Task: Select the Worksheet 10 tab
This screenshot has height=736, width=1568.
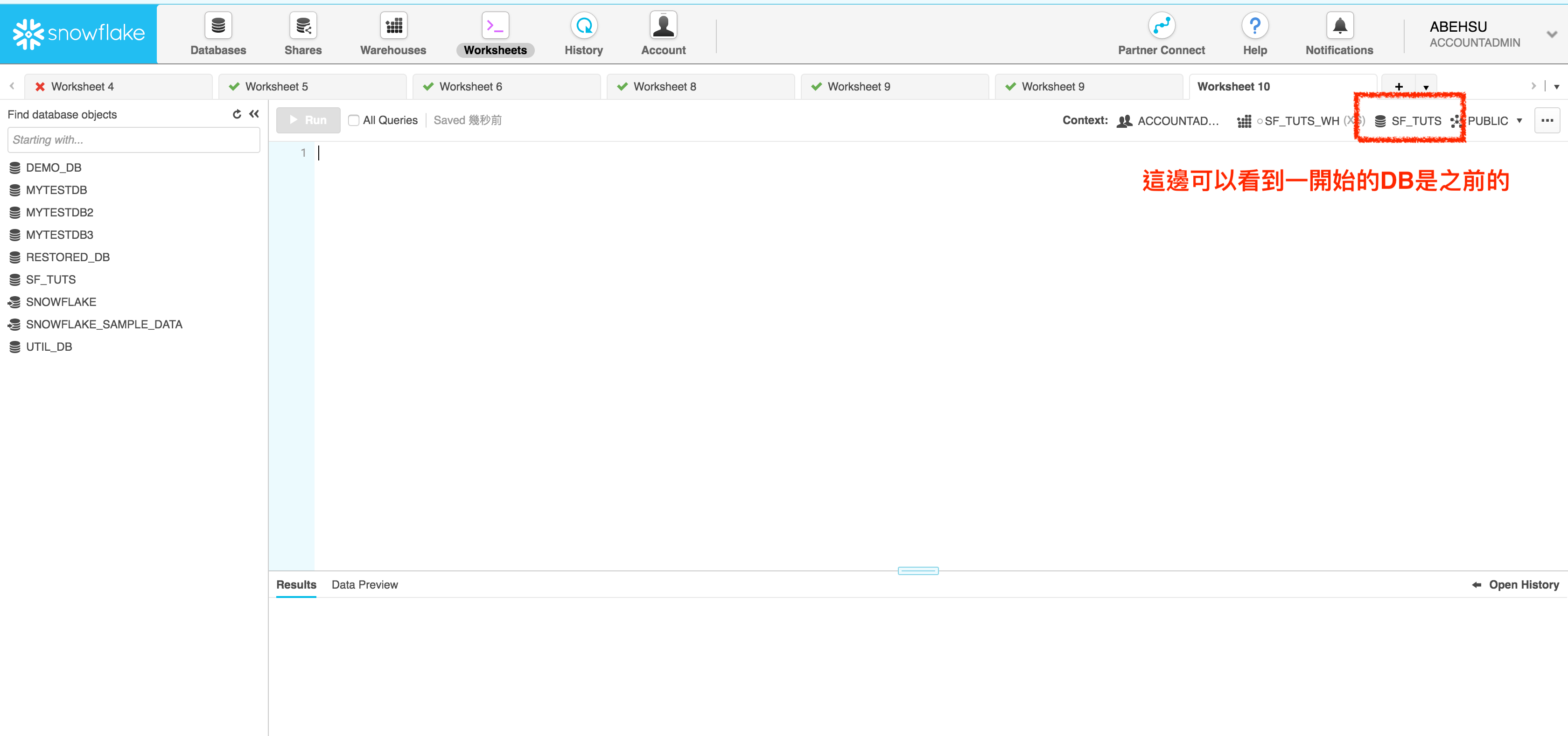Action: 1283,87
